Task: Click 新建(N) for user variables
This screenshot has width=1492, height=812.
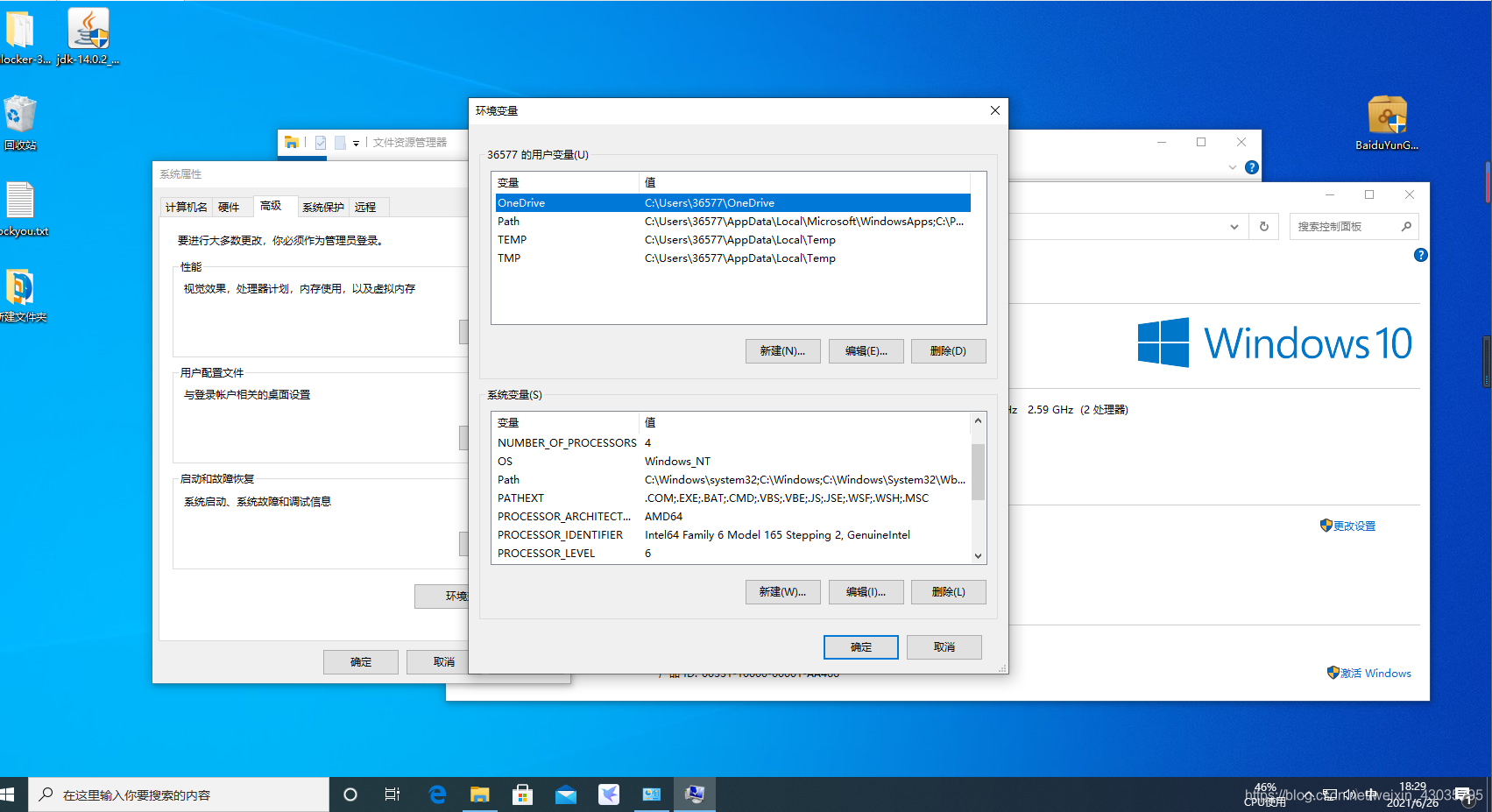Action: [782, 350]
